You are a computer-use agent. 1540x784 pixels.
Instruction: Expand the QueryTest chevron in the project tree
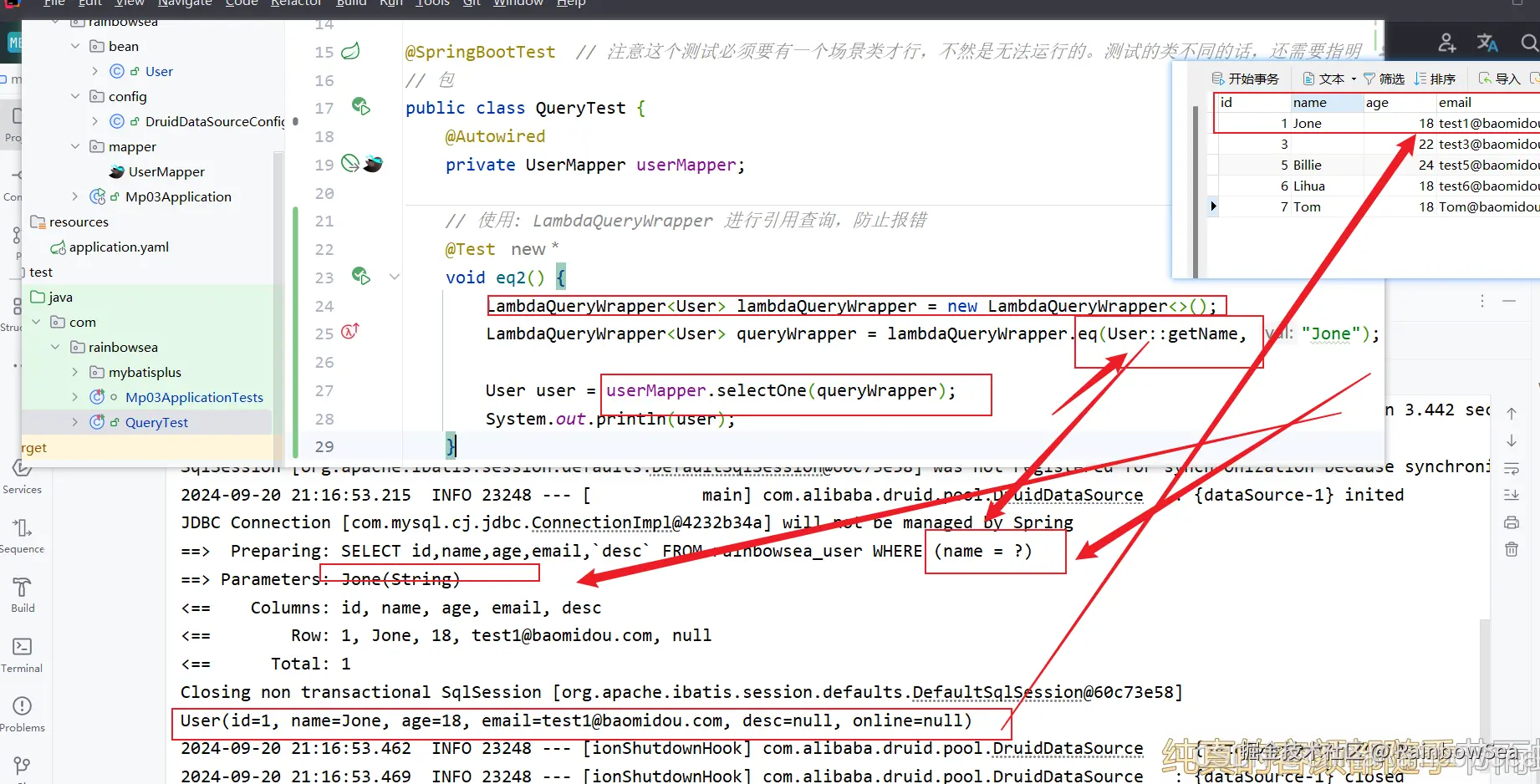[x=75, y=422]
